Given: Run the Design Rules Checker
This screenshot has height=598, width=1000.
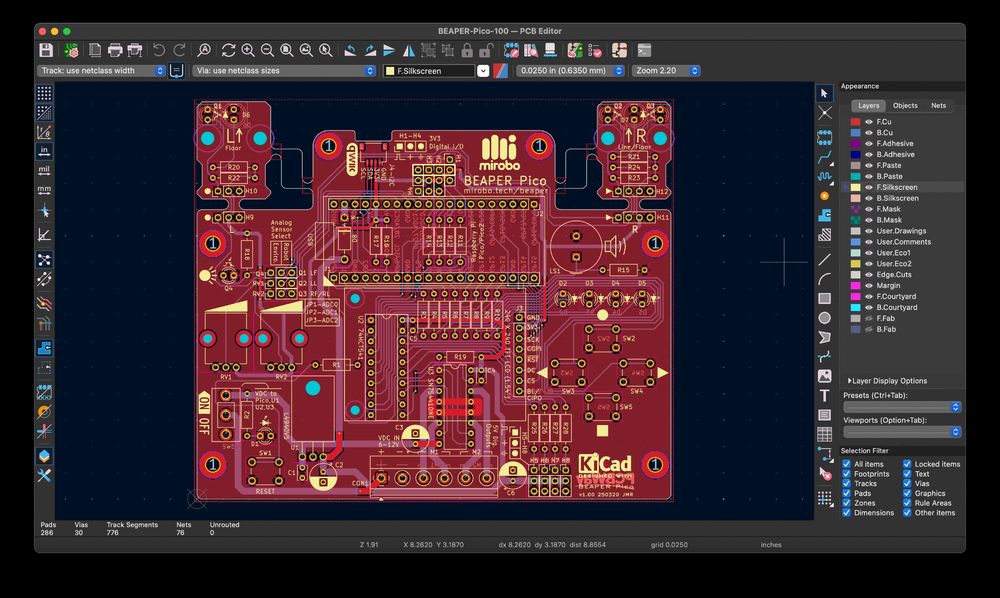Looking at the screenshot, I should coord(594,50).
